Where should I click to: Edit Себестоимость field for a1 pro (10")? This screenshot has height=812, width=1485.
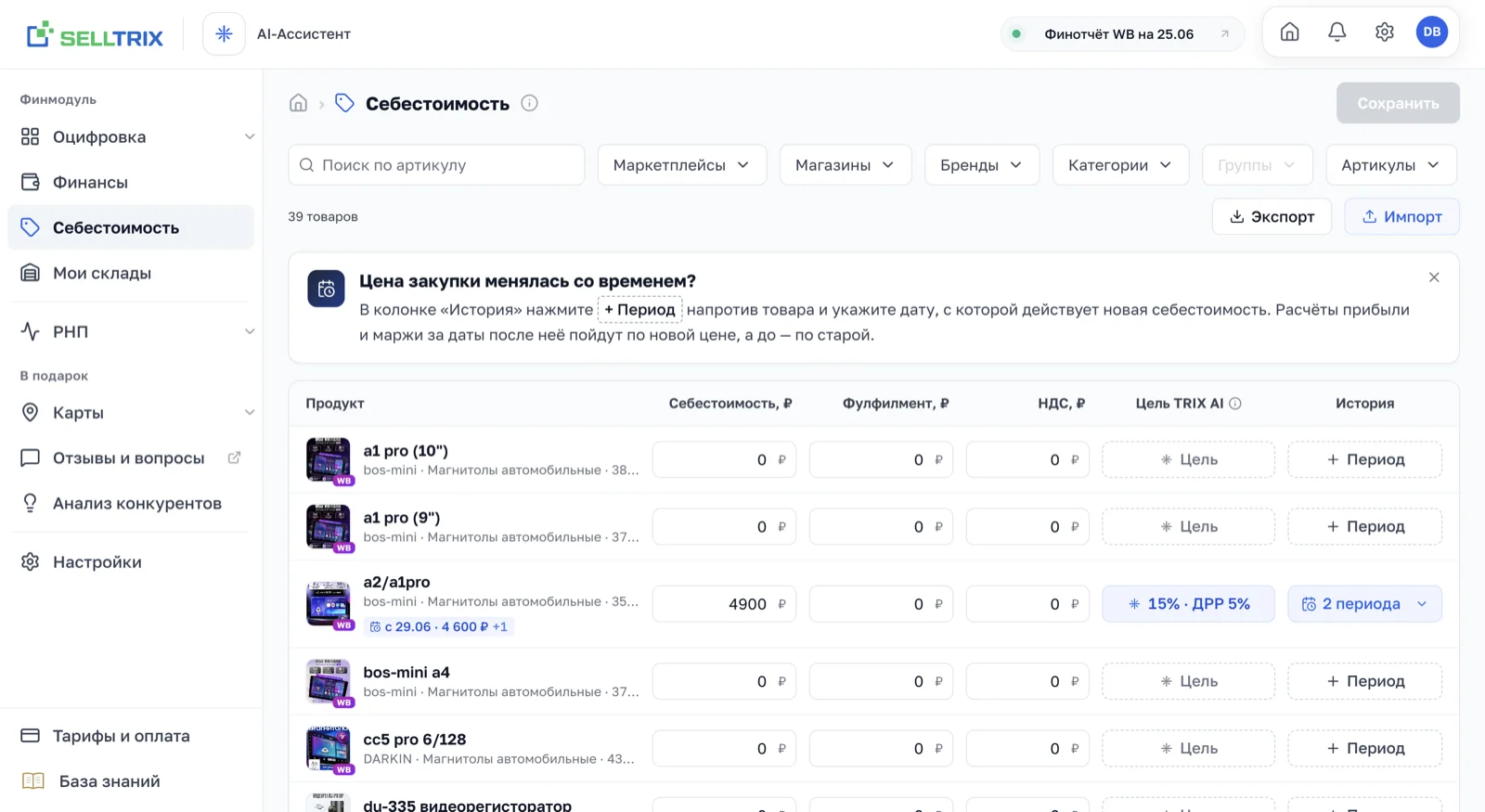[x=724, y=459]
